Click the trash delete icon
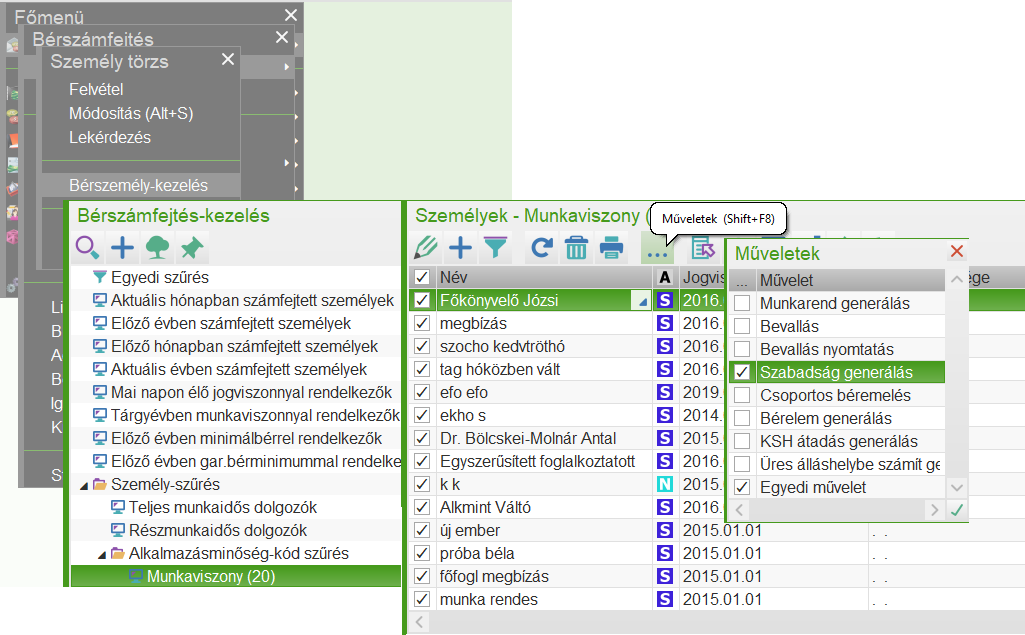Viewport: 1025px width, 635px height. 576,248
